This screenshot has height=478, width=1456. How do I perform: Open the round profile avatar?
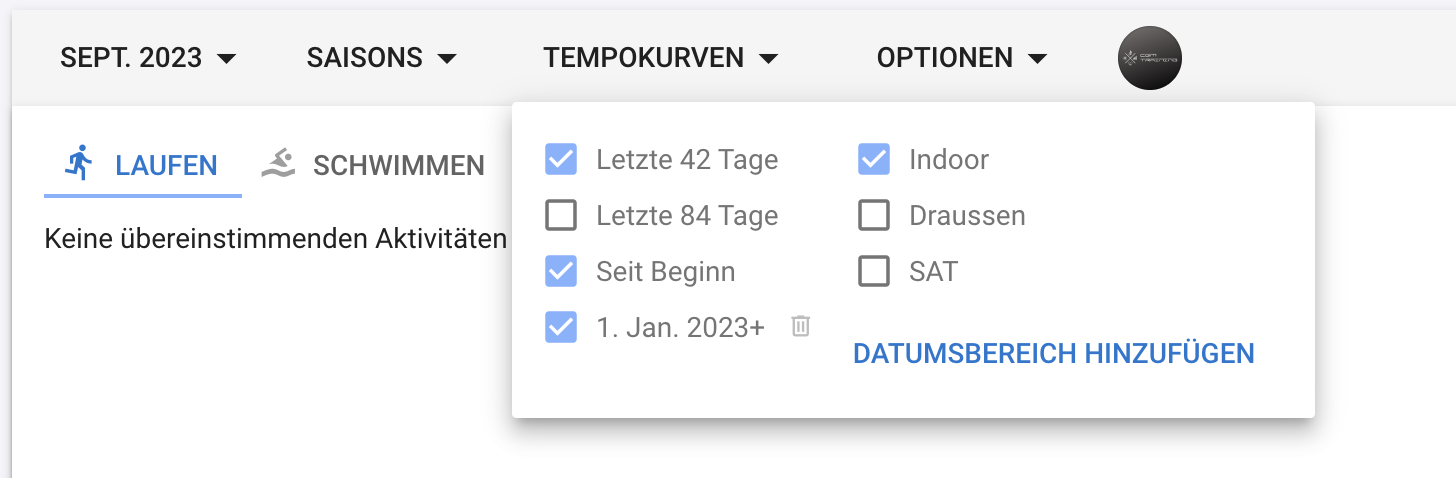pos(1149,58)
